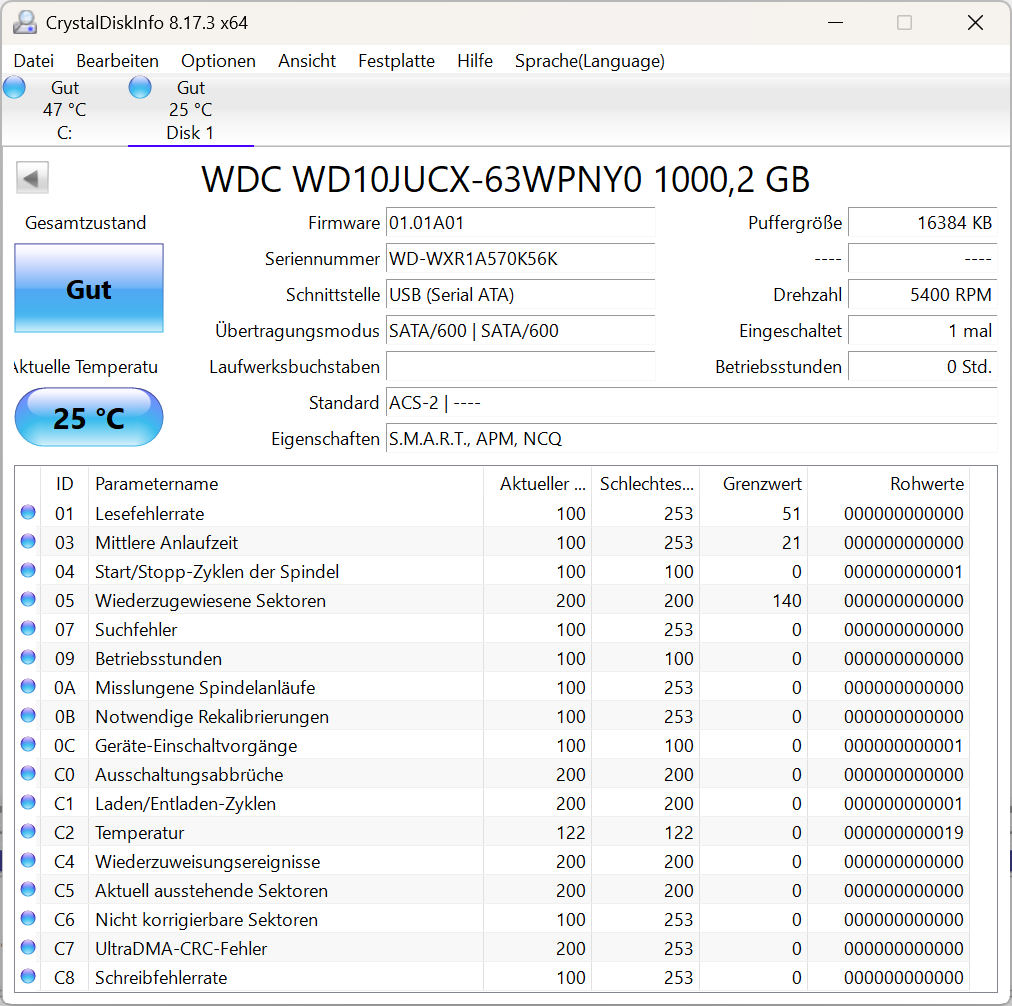This screenshot has width=1012, height=1006.
Task: Click status dot of row ID 09 Betriebsstunden
Action: pyautogui.click(x=28, y=658)
